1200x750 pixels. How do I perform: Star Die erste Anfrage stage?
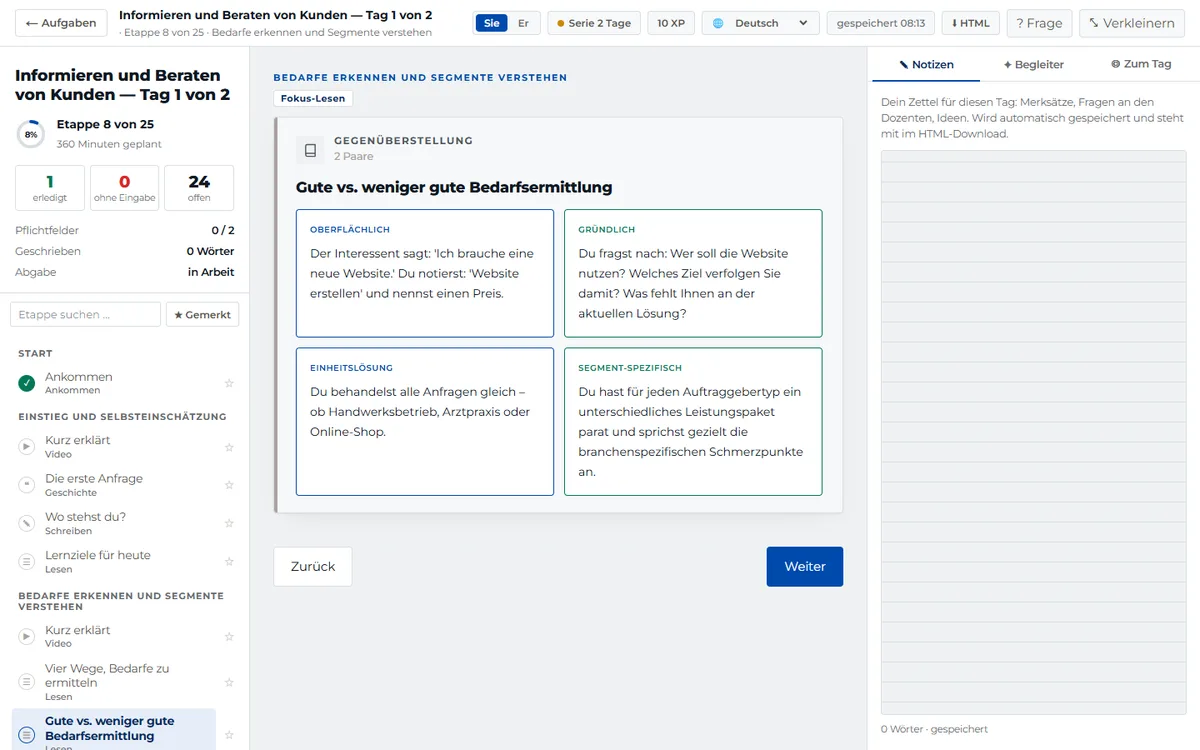229,485
